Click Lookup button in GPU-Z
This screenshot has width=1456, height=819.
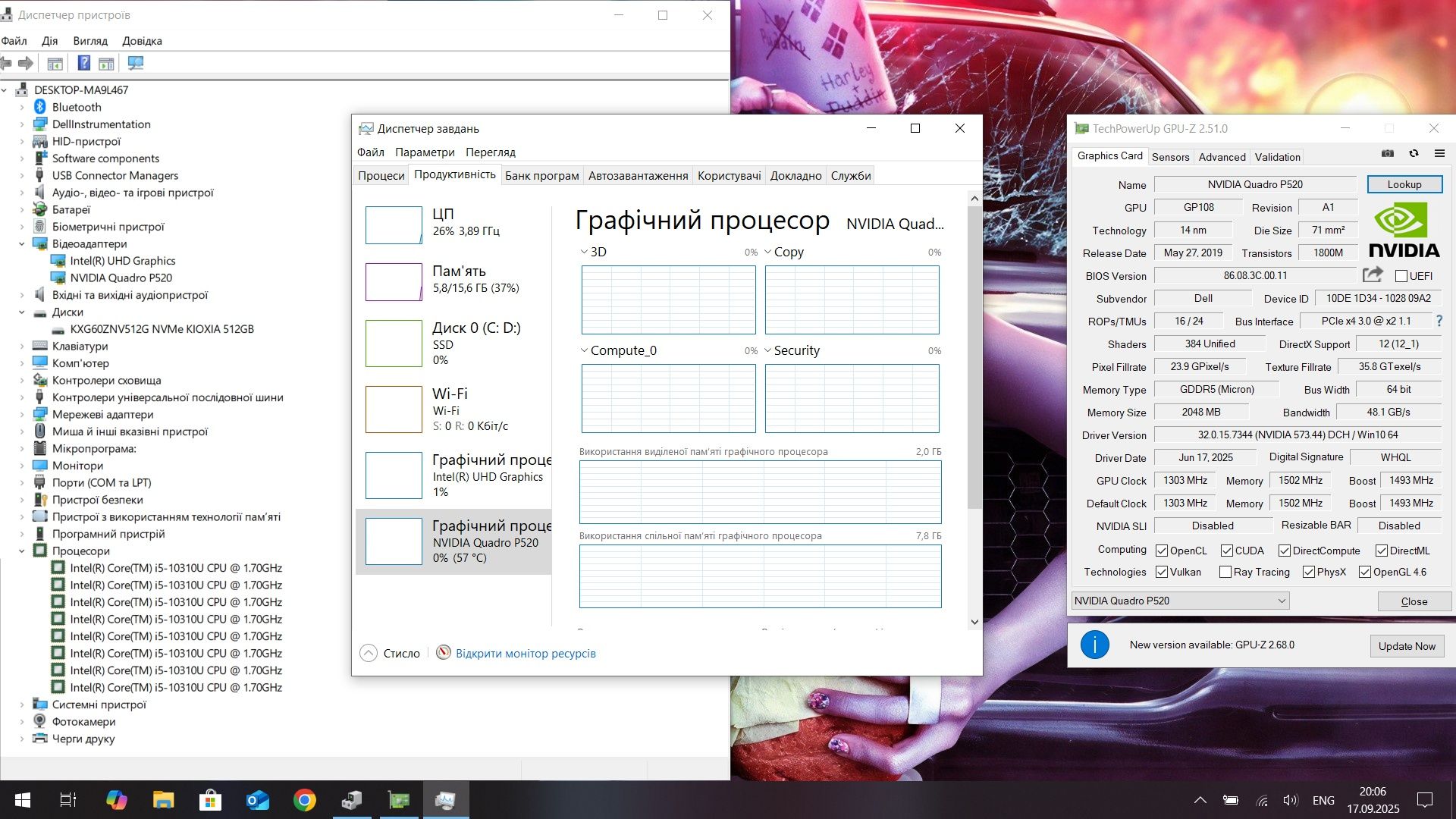pos(1404,184)
